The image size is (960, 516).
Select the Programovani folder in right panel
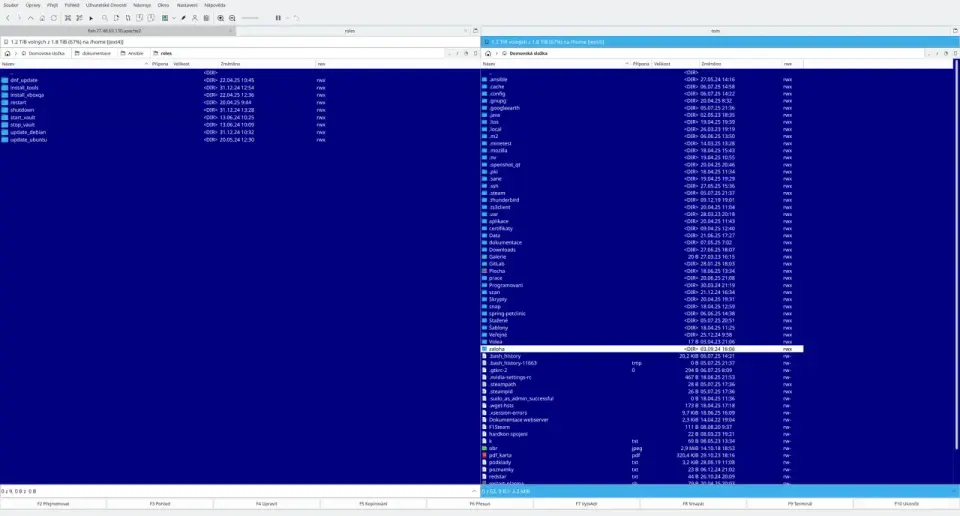pyautogui.click(x=506, y=285)
